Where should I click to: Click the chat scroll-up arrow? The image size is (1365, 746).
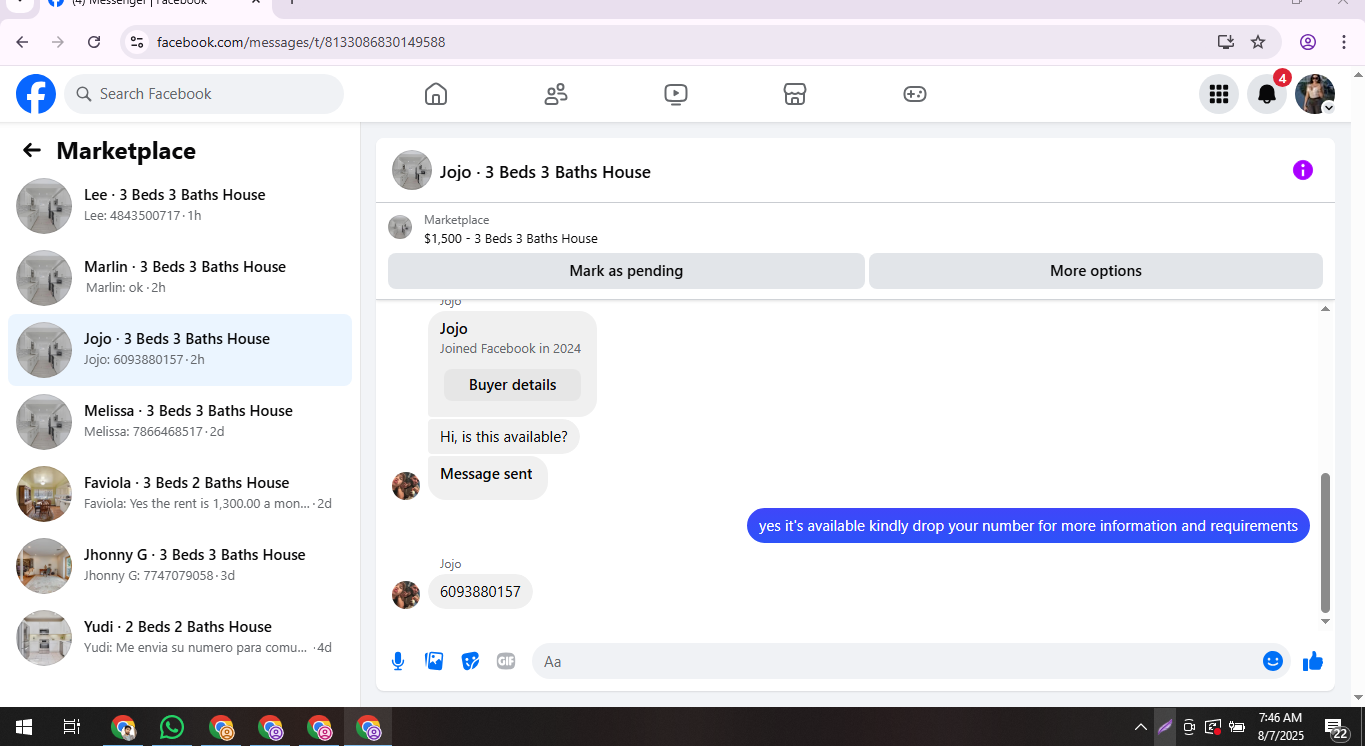pyautogui.click(x=1326, y=309)
